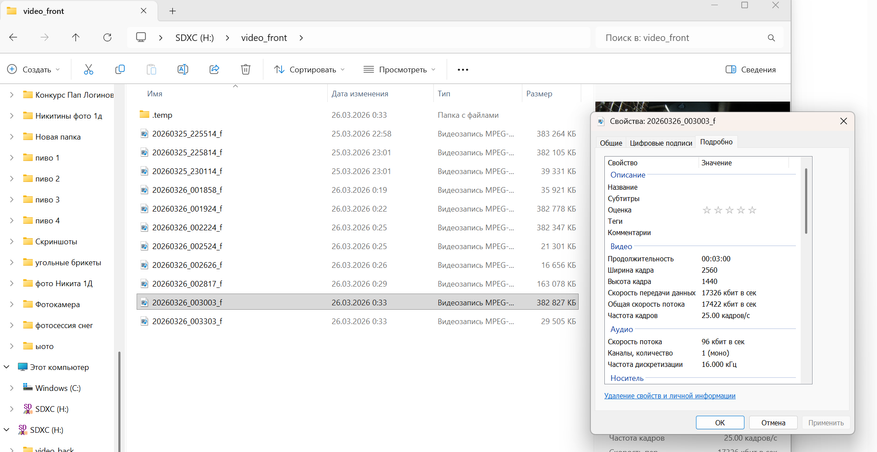877x452 pixels.
Task: Refresh the current folder view
Action: point(107,38)
